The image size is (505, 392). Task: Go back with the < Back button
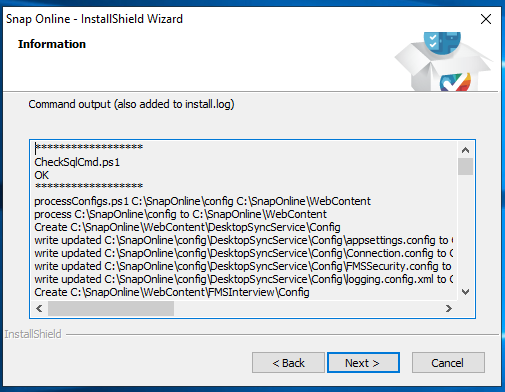[288, 362]
